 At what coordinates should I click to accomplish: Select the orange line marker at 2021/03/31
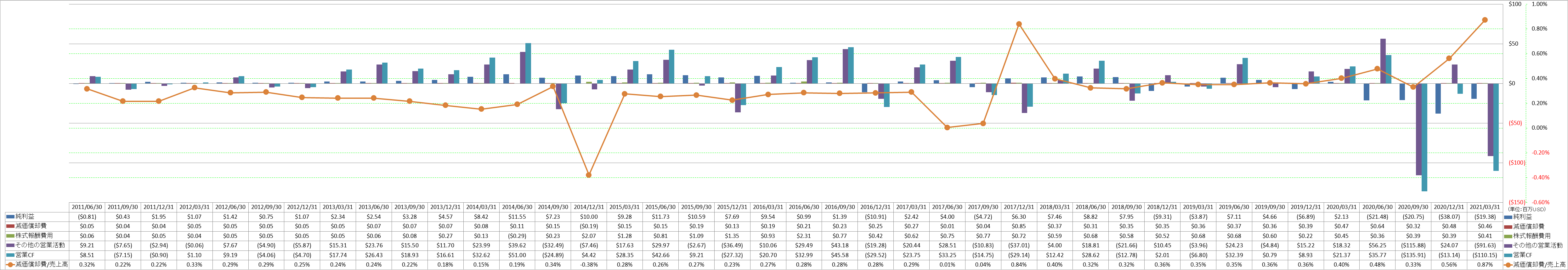[1485, 20]
